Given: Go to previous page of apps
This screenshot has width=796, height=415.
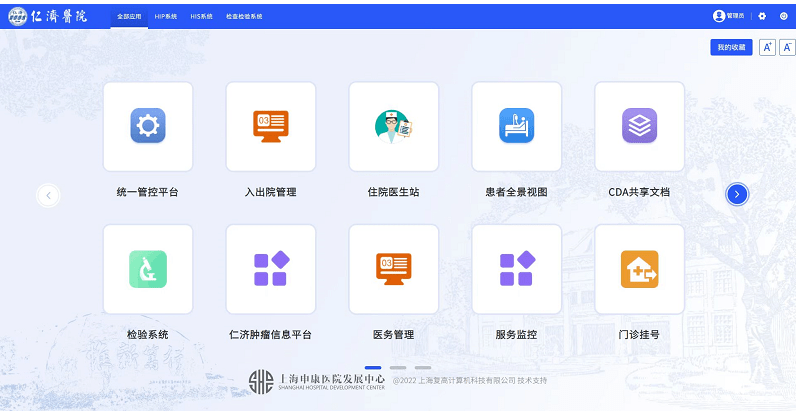Looking at the screenshot, I should pos(48,195).
